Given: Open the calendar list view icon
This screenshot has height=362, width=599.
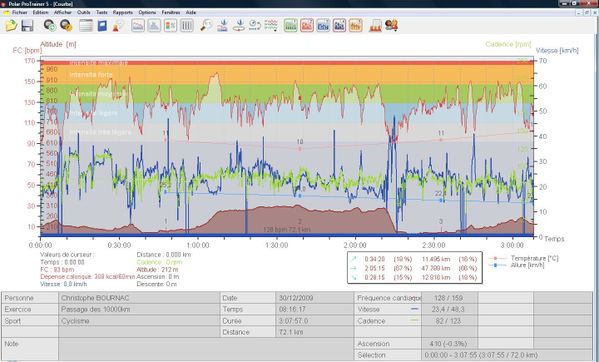Looking at the screenshot, I should coord(86,26).
